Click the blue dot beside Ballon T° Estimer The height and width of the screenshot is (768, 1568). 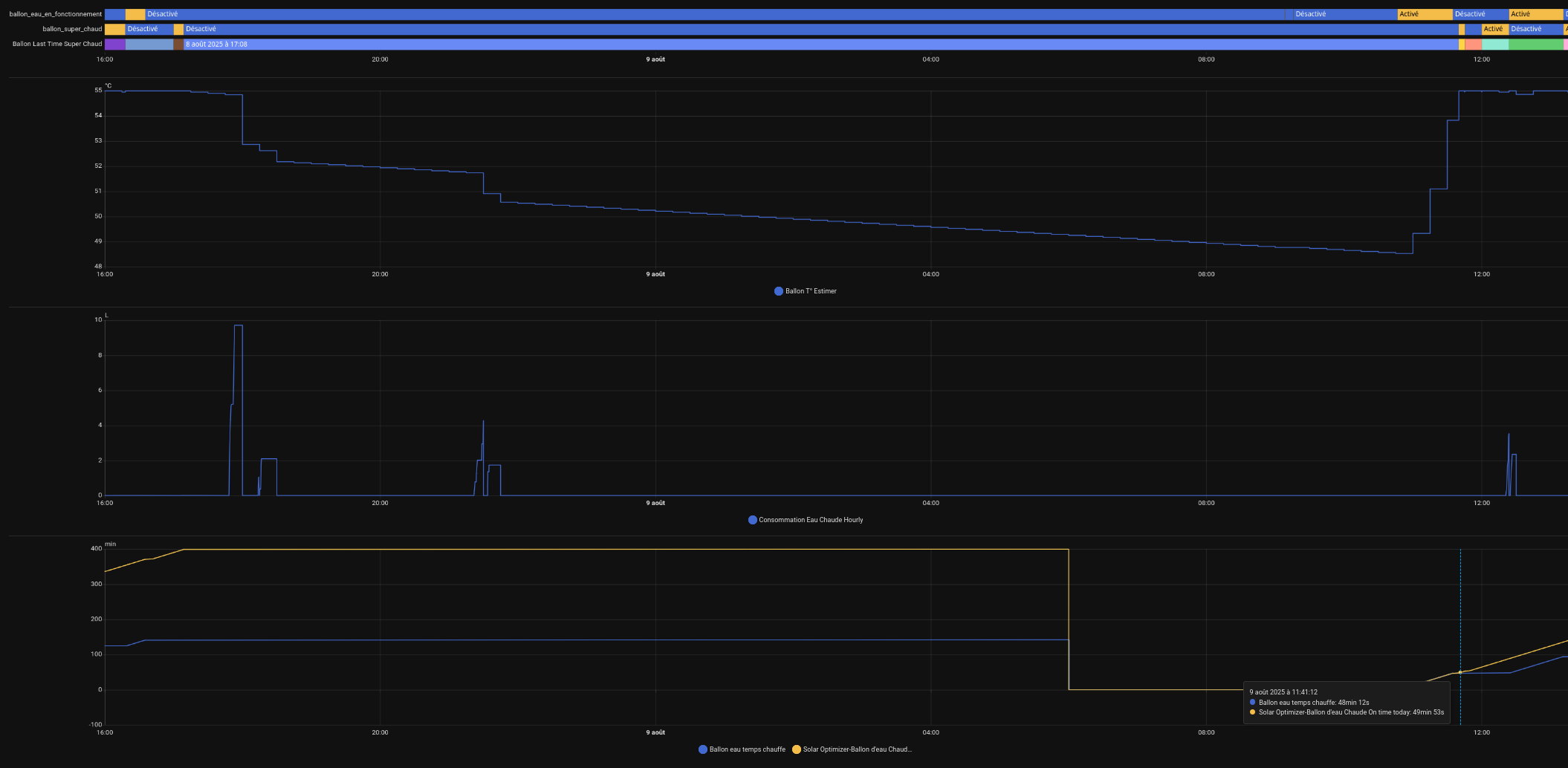point(778,291)
